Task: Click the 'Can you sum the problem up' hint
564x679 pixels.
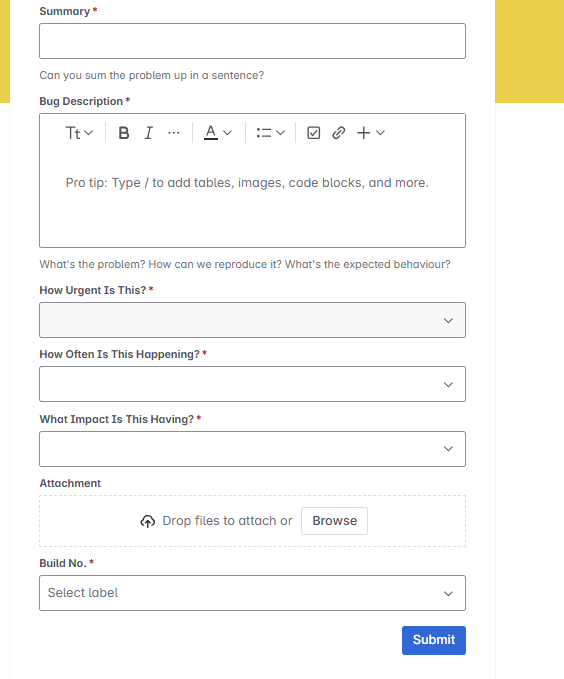Action: (152, 75)
